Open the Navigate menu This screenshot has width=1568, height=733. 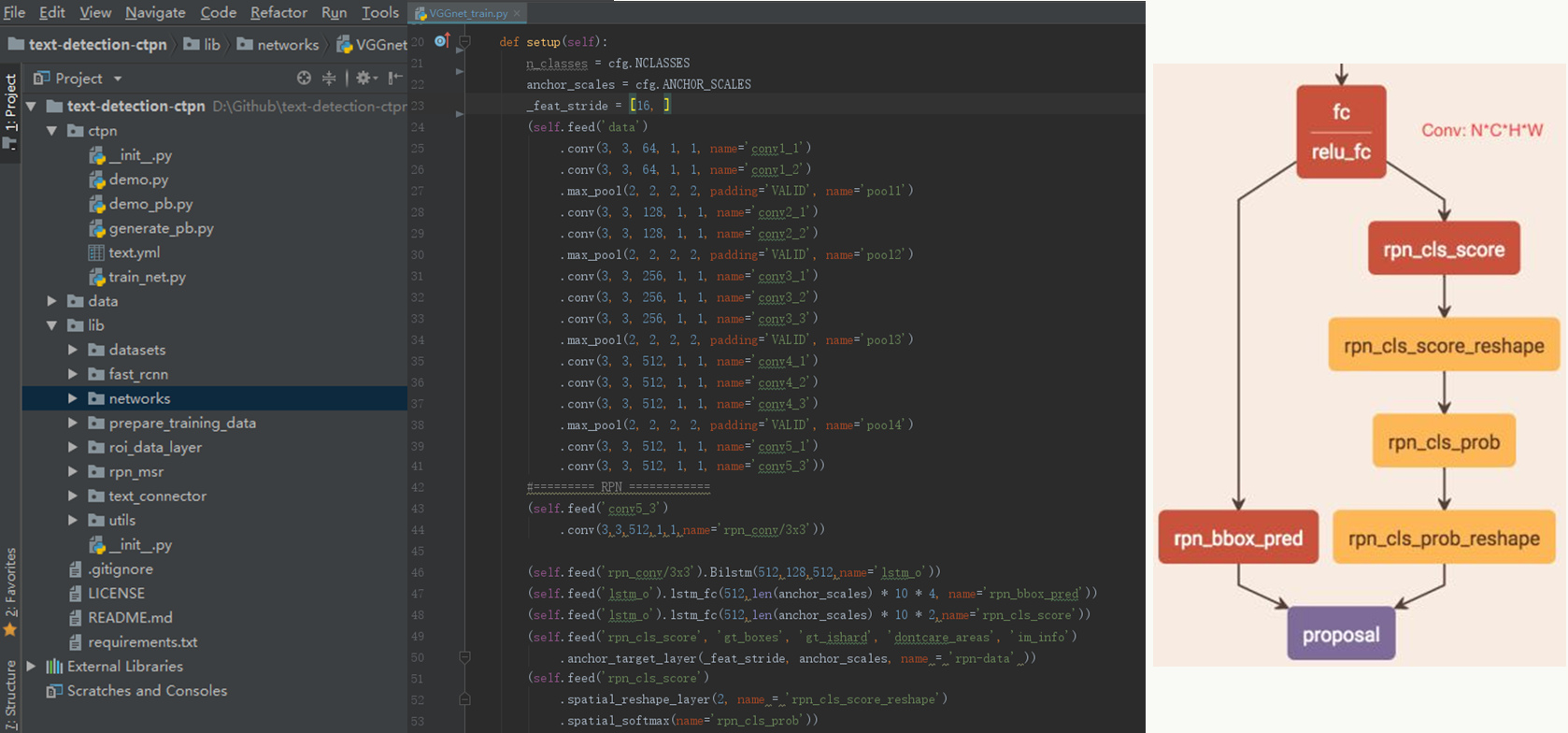click(x=155, y=12)
